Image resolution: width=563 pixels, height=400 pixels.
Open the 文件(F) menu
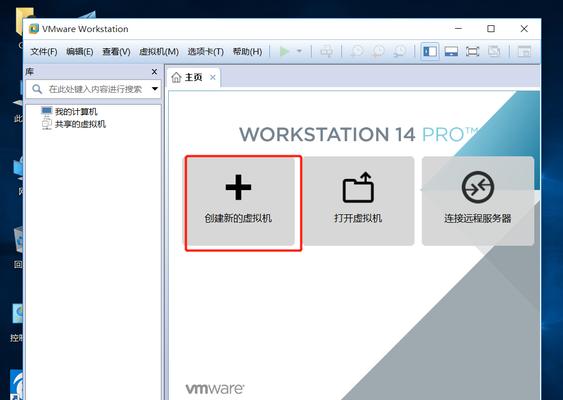pyautogui.click(x=43, y=52)
